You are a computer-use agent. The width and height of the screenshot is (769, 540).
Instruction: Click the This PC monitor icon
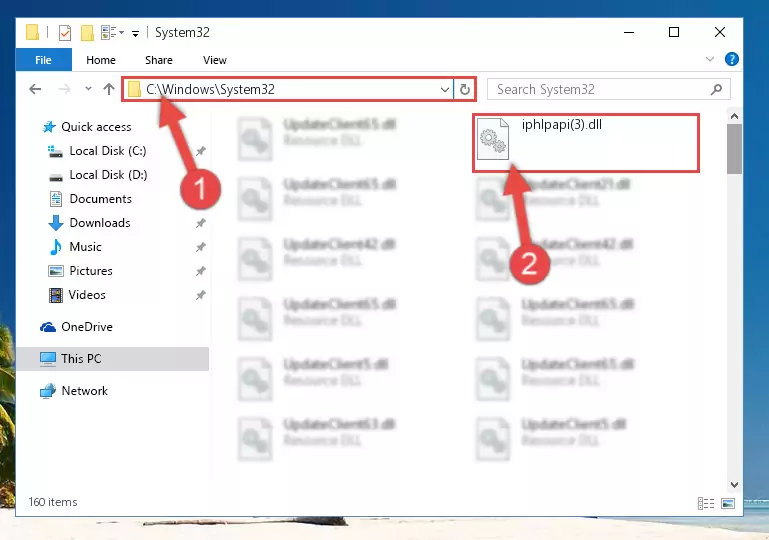point(48,359)
